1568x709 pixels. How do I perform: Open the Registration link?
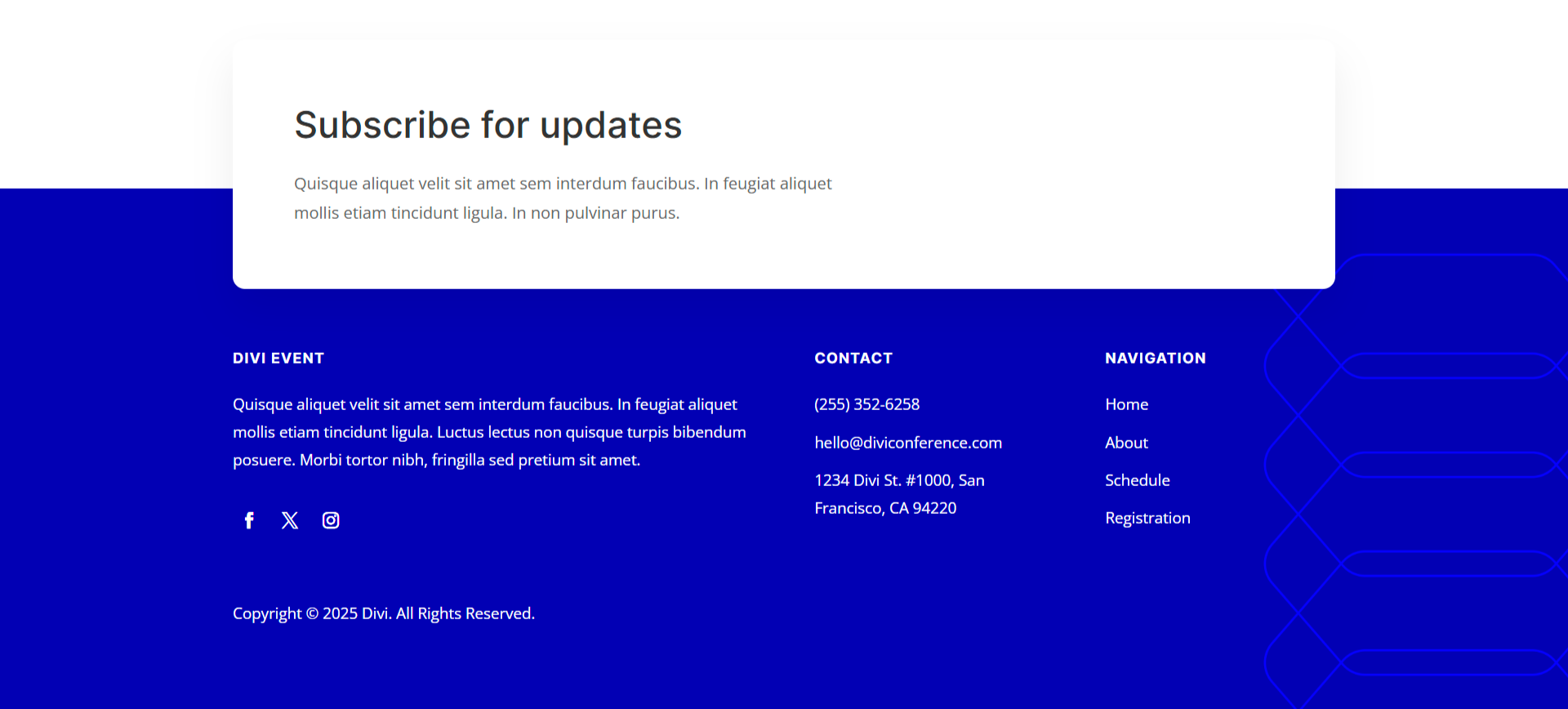1147,518
